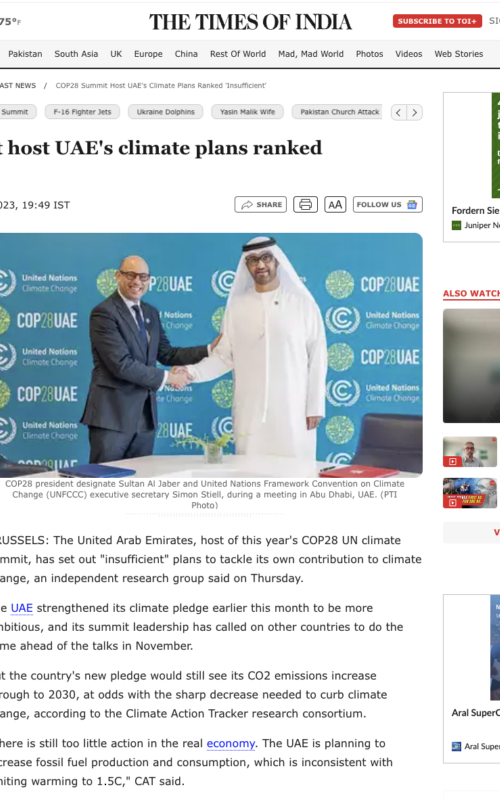This screenshot has height=800, width=500.
Task: Open the AA font size control
Action: click(x=335, y=205)
